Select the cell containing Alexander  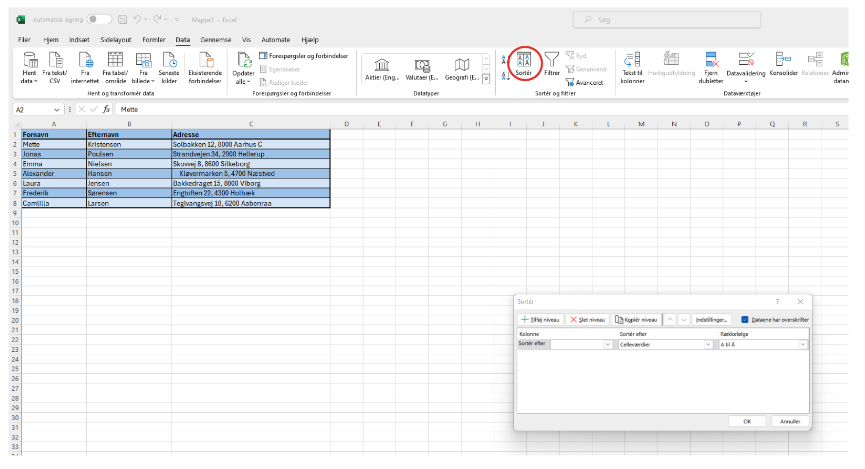54,173
